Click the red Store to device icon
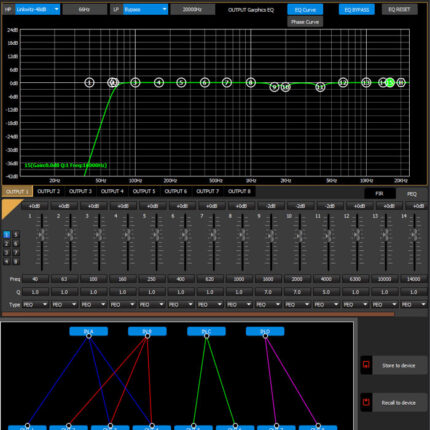Image resolution: width=430 pixels, height=430 pixels. 366,365
